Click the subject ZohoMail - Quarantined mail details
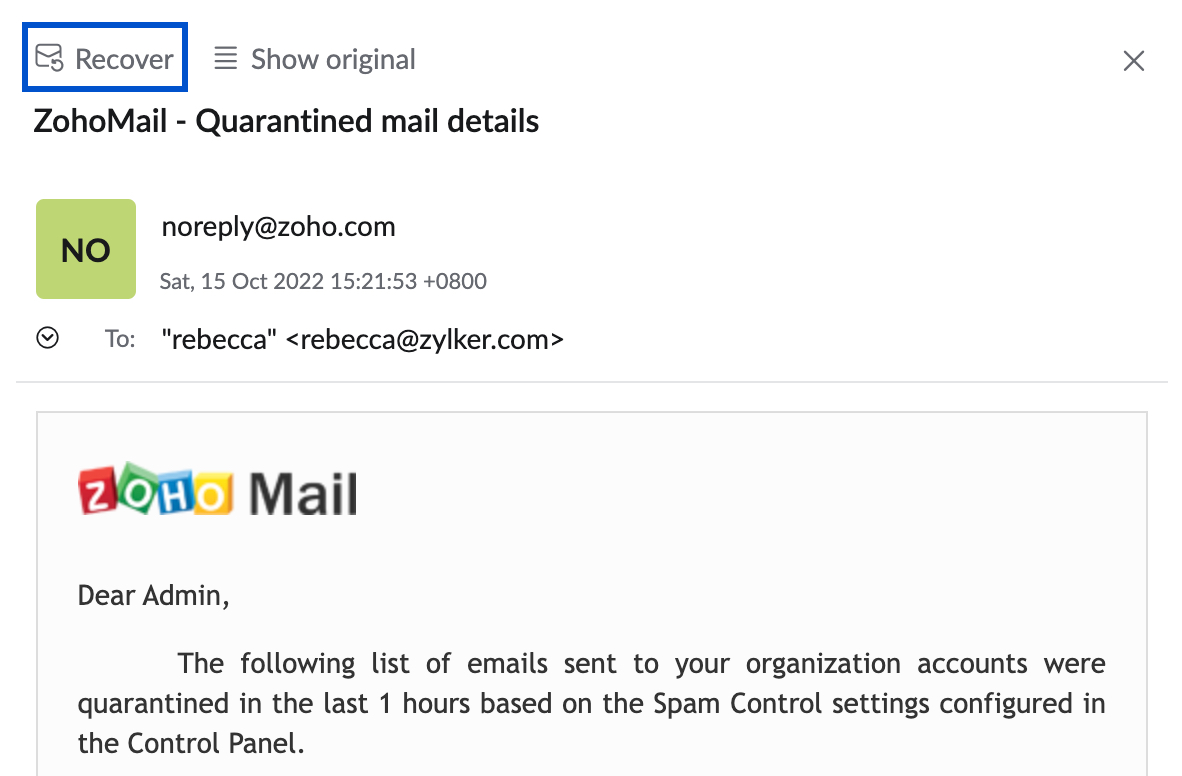The image size is (1182, 776). [x=286, y=121]
